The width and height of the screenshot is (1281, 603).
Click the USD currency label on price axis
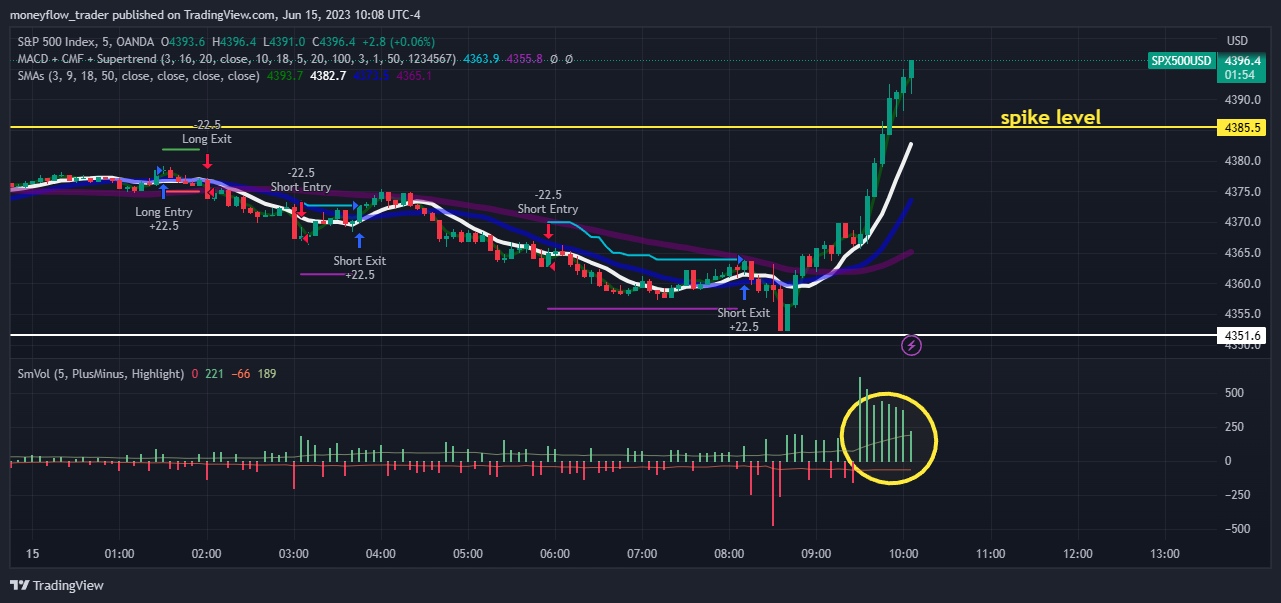click(1237, 41)
